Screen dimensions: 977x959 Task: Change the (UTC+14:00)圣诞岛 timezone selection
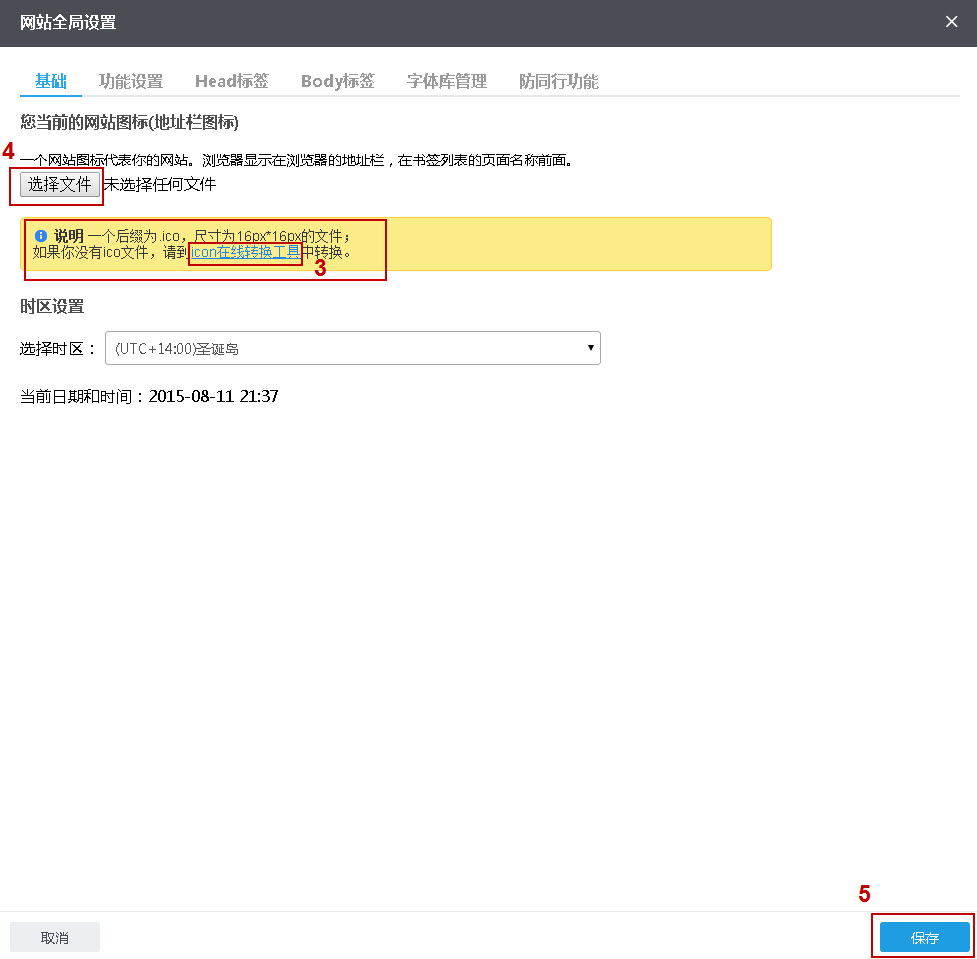click(x=352, y=348)
